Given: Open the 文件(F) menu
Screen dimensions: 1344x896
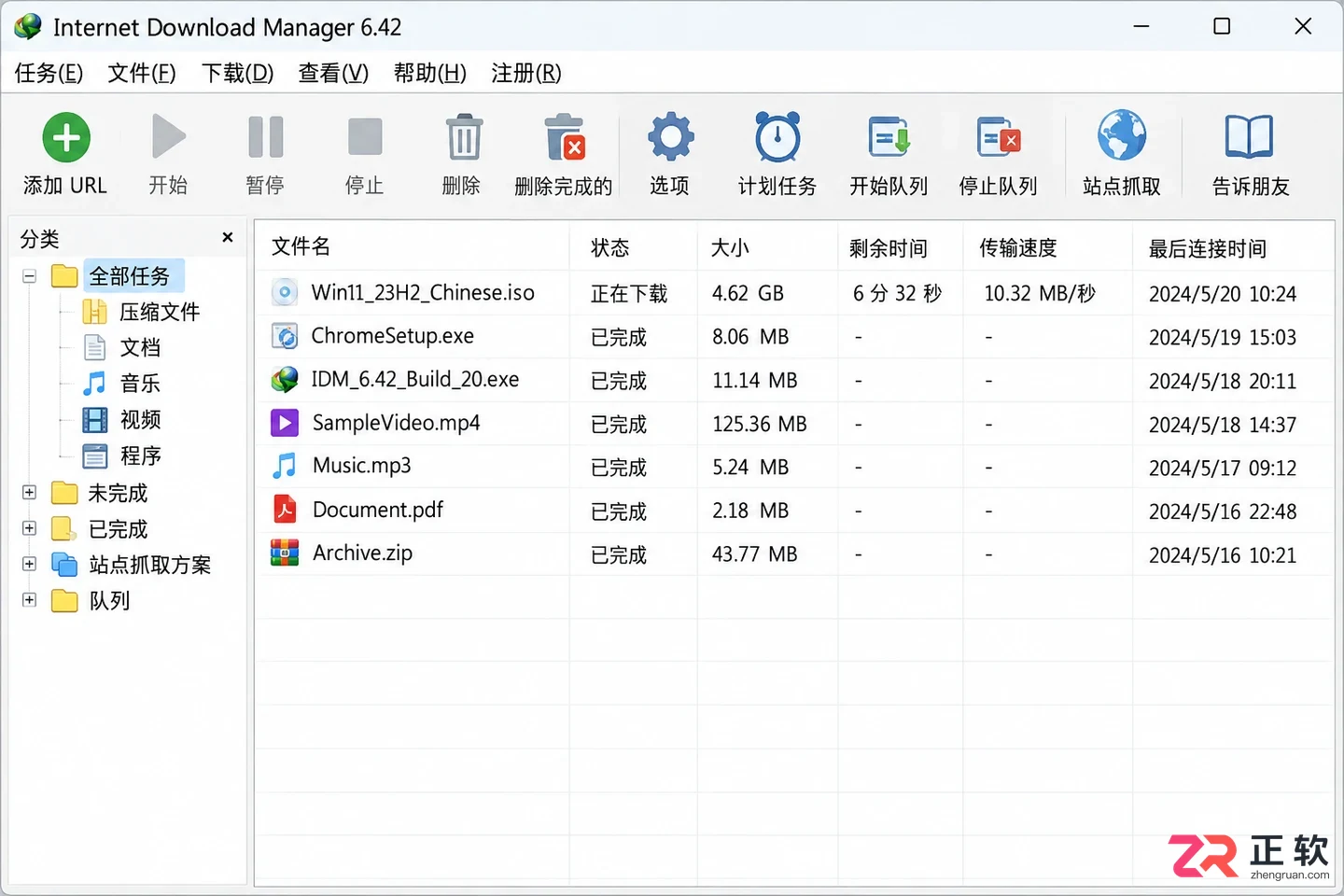Looking at the screenshot, I should pyautogui.click(x=142, y=73).
